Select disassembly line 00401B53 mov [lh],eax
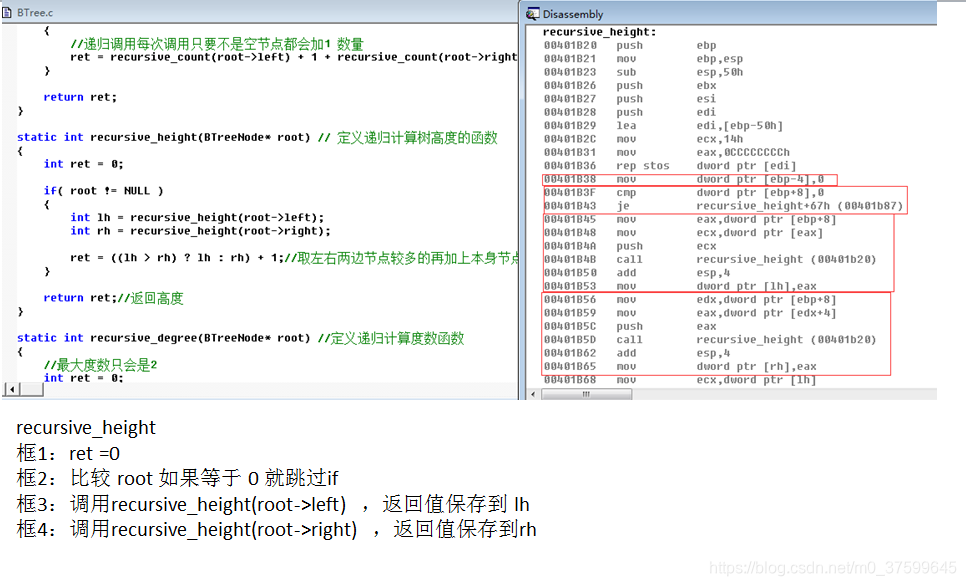Image resolution: width=966 pixels, height=586 pixels. coord(680,287)
